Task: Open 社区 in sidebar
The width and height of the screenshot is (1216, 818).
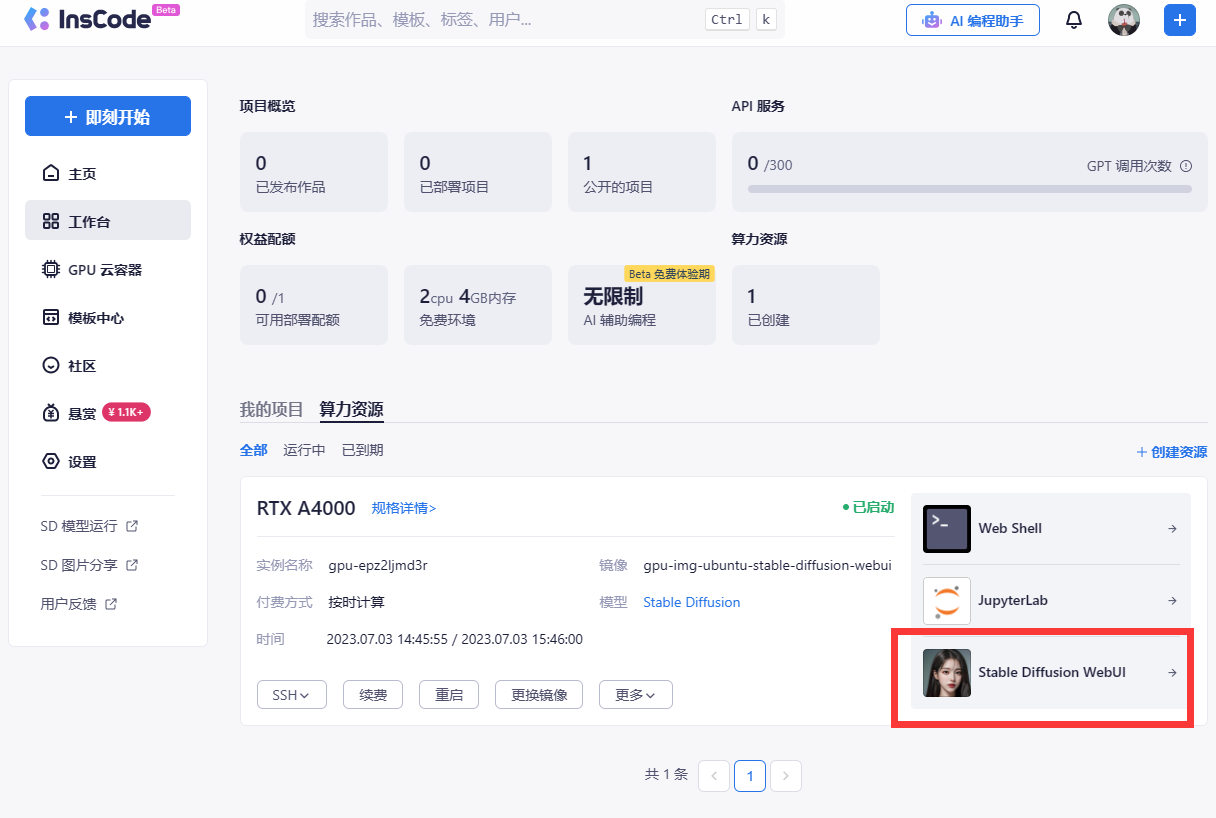Action: 108,365
